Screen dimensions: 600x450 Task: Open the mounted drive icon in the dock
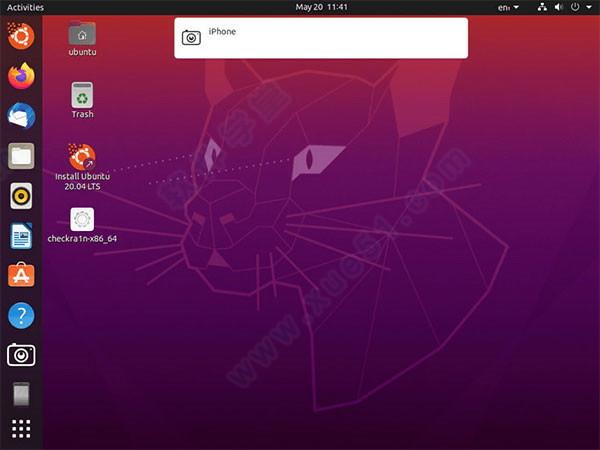pos(21,394)
